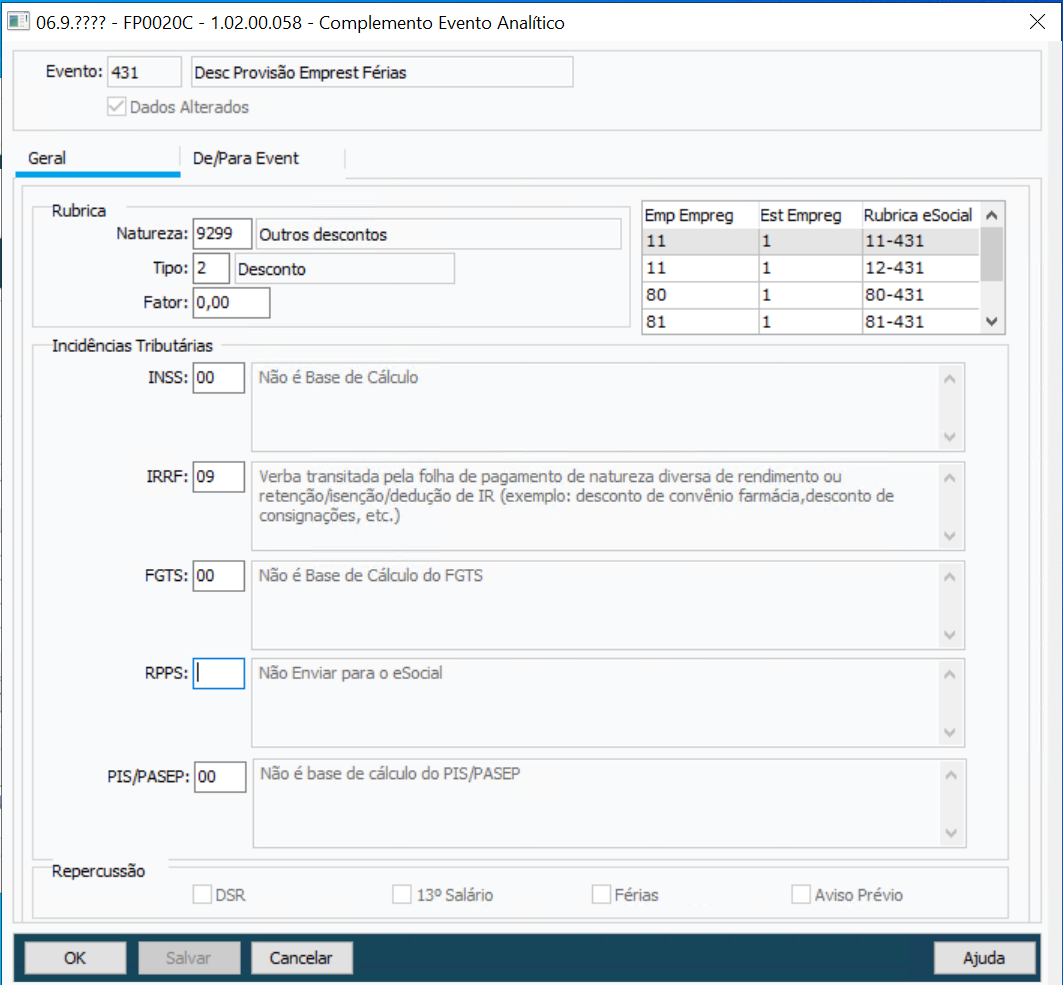Click down arrow of INSS description box
Screen dimensions: 1063x985
tap(950, 437)
